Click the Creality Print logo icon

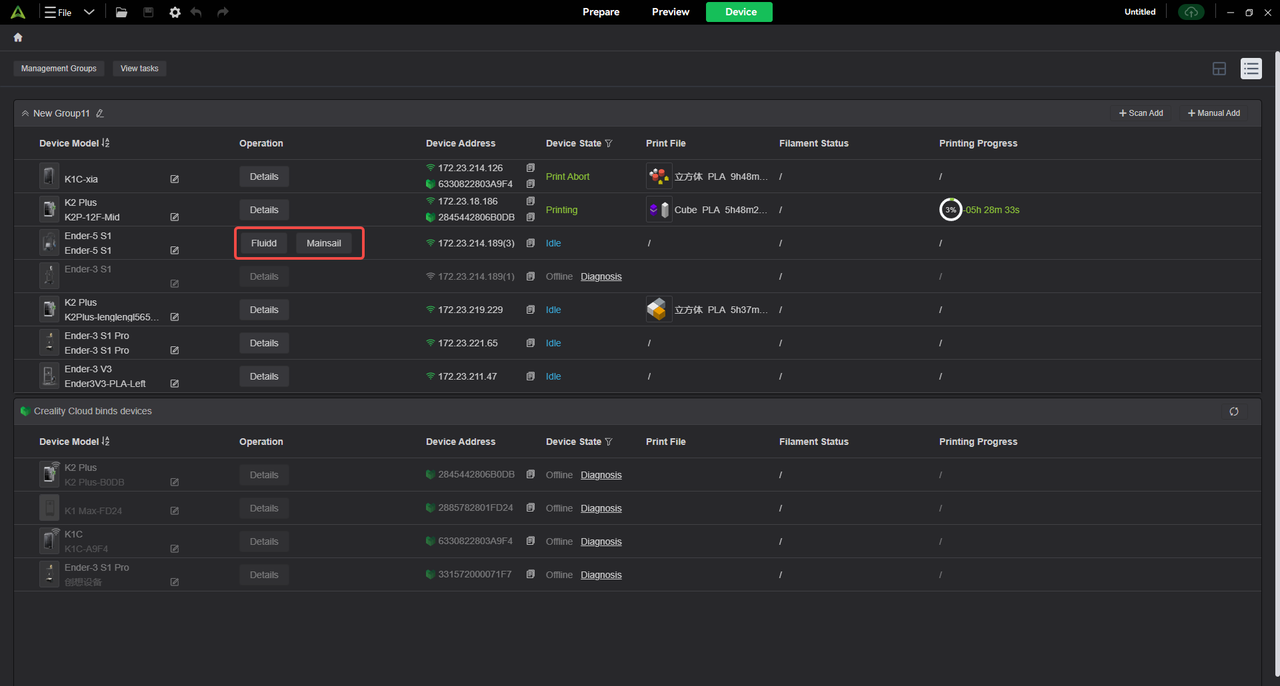point(19,12)
